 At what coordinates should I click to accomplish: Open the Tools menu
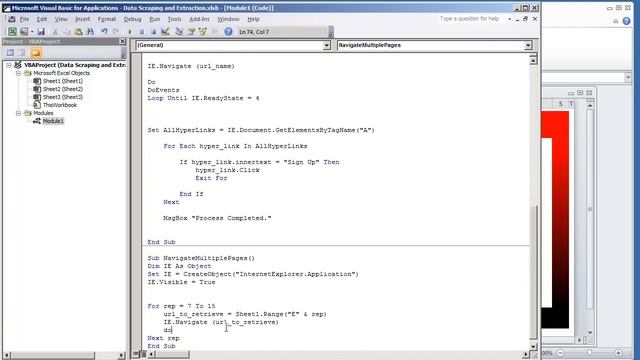tap(174, 19)
